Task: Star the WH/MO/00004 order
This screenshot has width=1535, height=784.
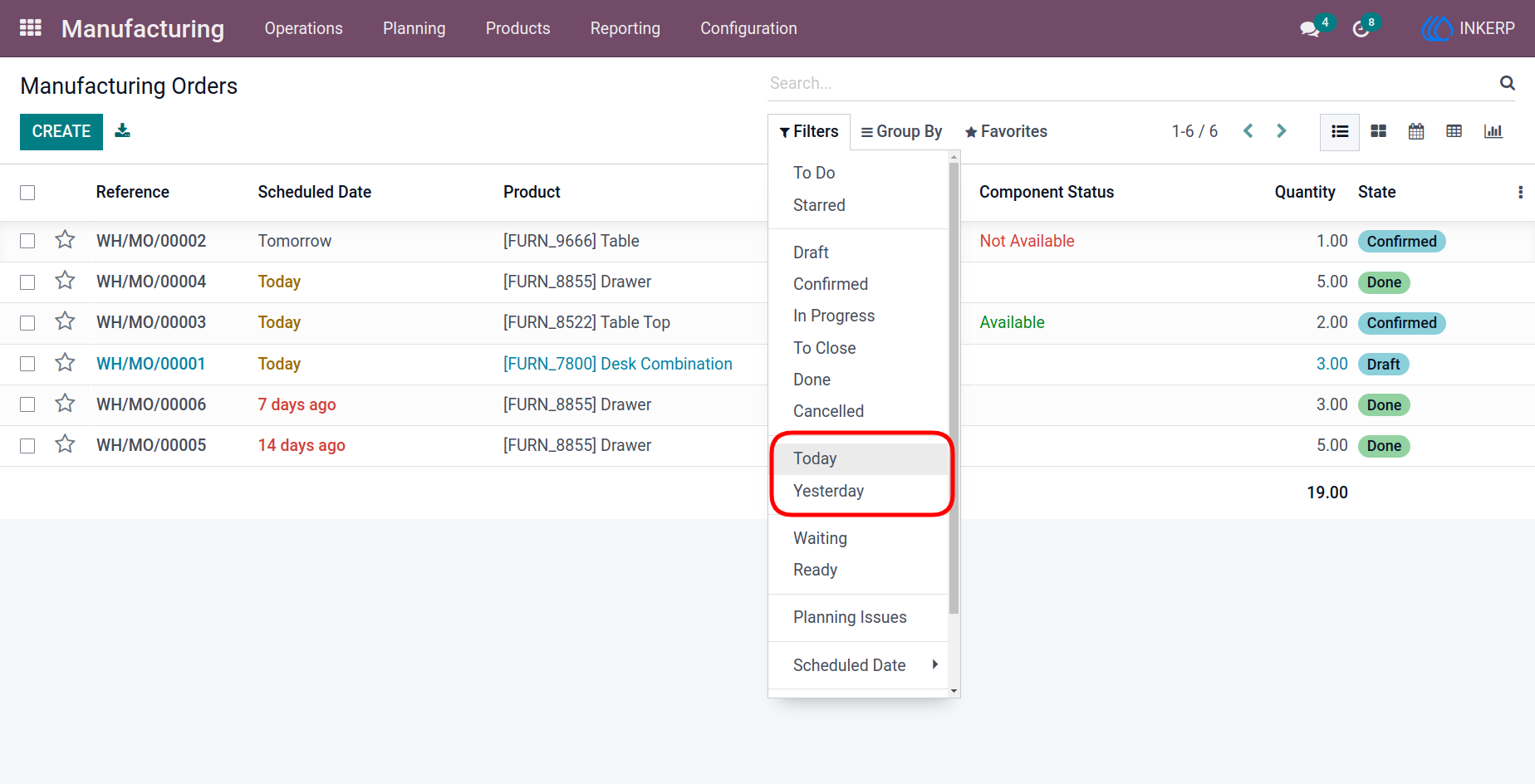Action: pos(65,281)
